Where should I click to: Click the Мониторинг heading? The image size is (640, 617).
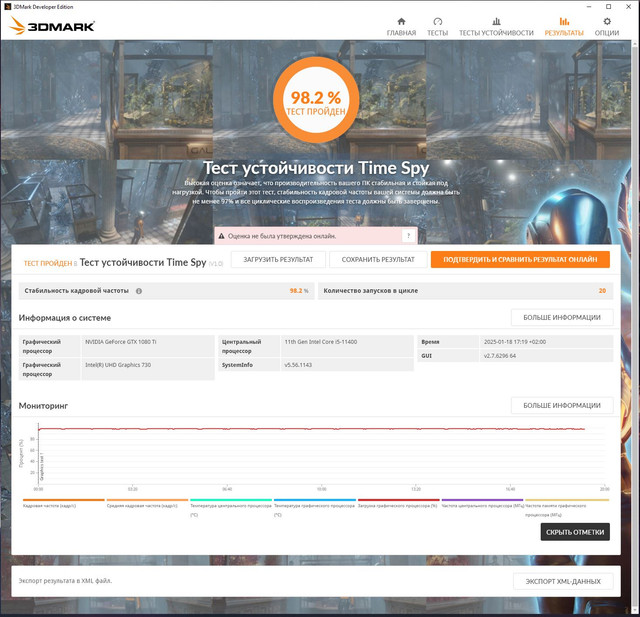pos(43,406)
